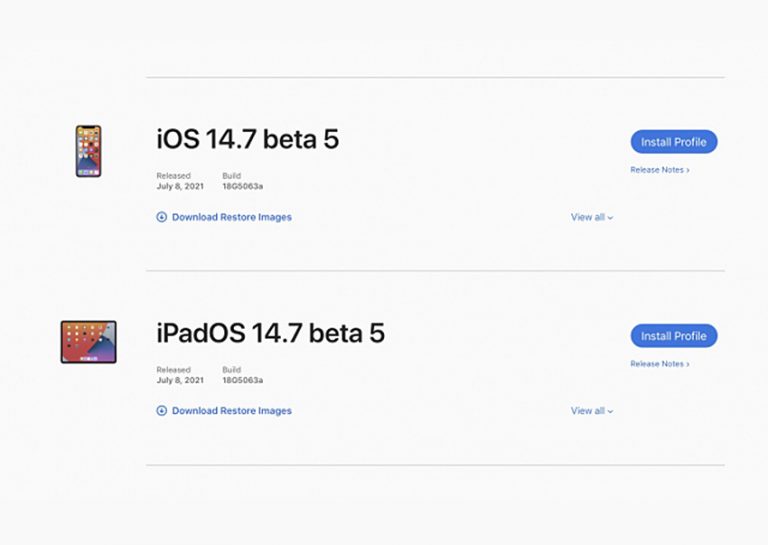Click the chevron after iOS Release Notes
This screenshot has height=545, width=768.
coord(688,170)
